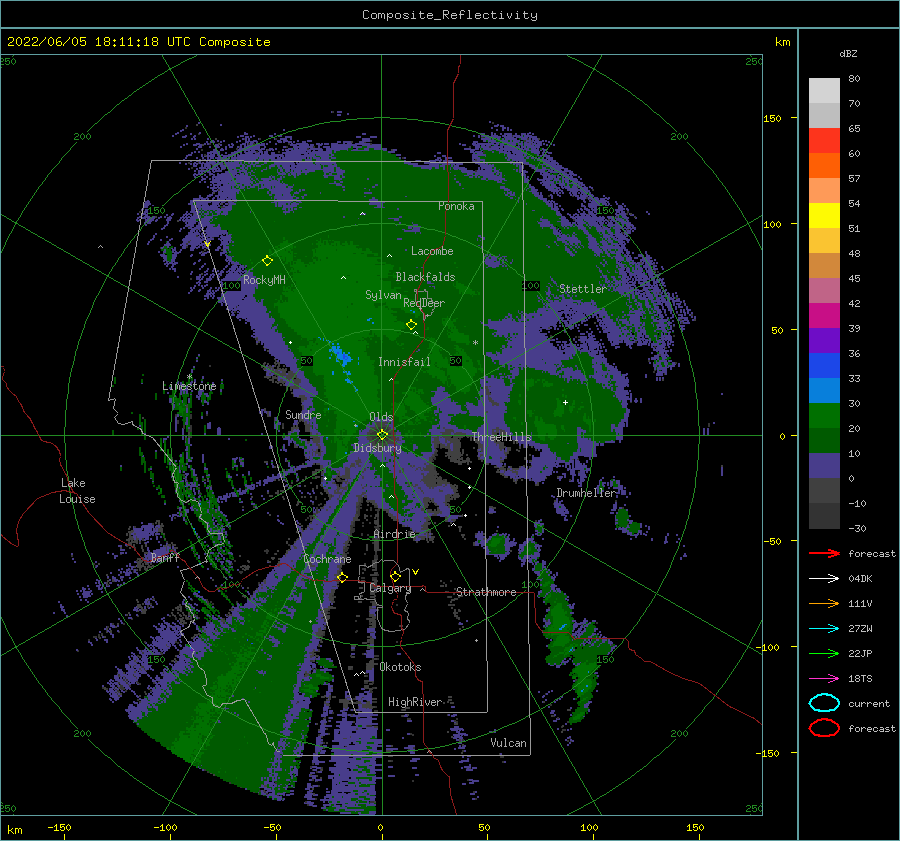
Task: Click the red swatch in dBZ scale
Action: 824,141
